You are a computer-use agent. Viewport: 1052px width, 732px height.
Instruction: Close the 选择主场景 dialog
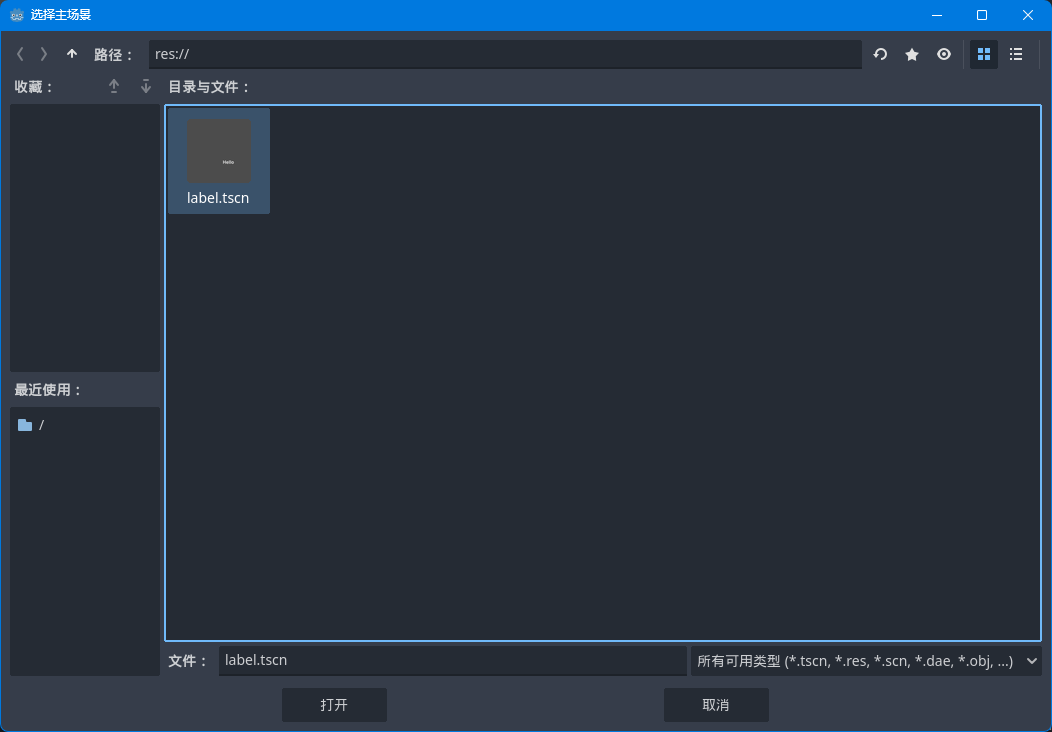tap(1027, 15)
